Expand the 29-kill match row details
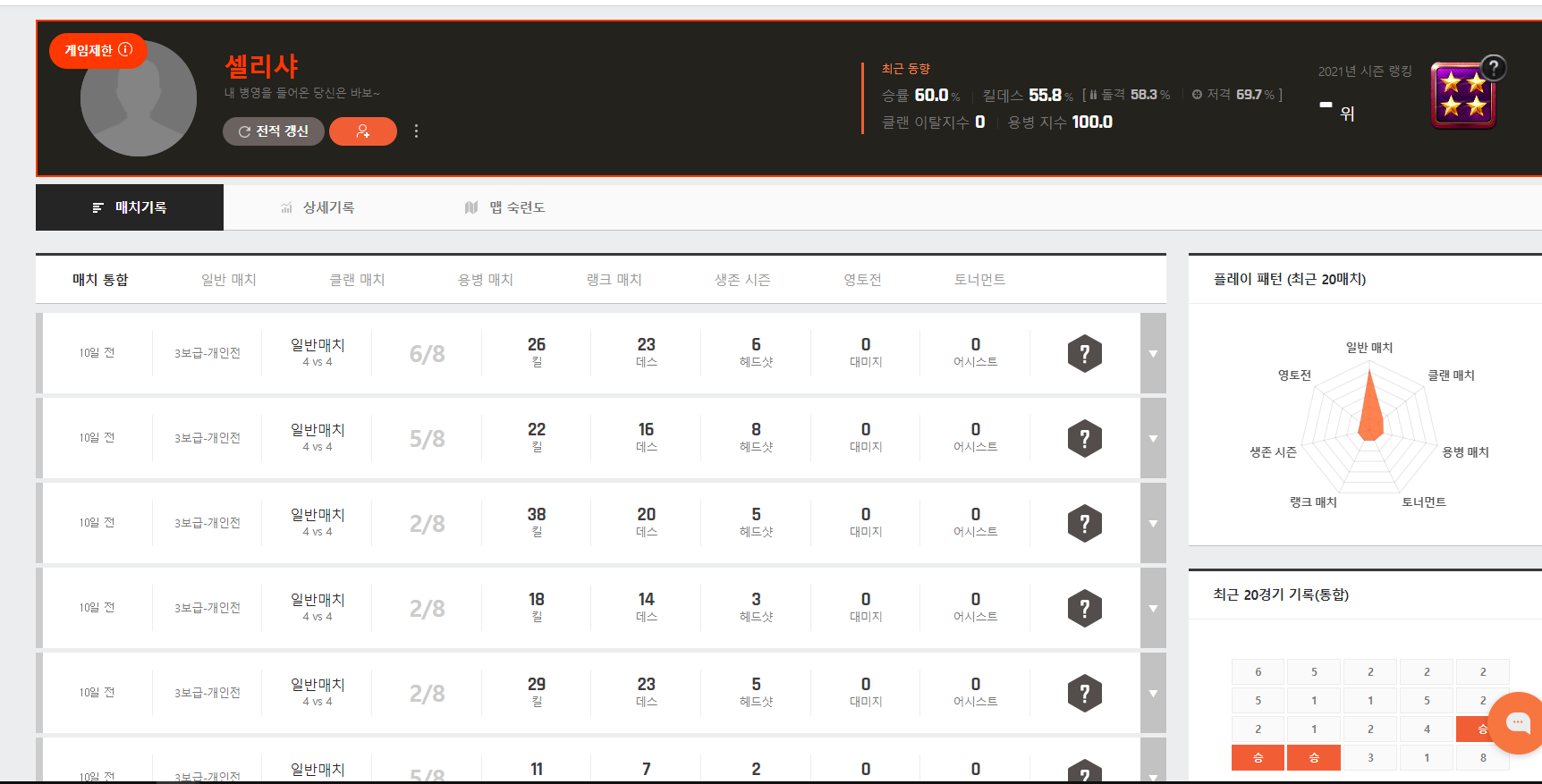 click(1153, 694)
